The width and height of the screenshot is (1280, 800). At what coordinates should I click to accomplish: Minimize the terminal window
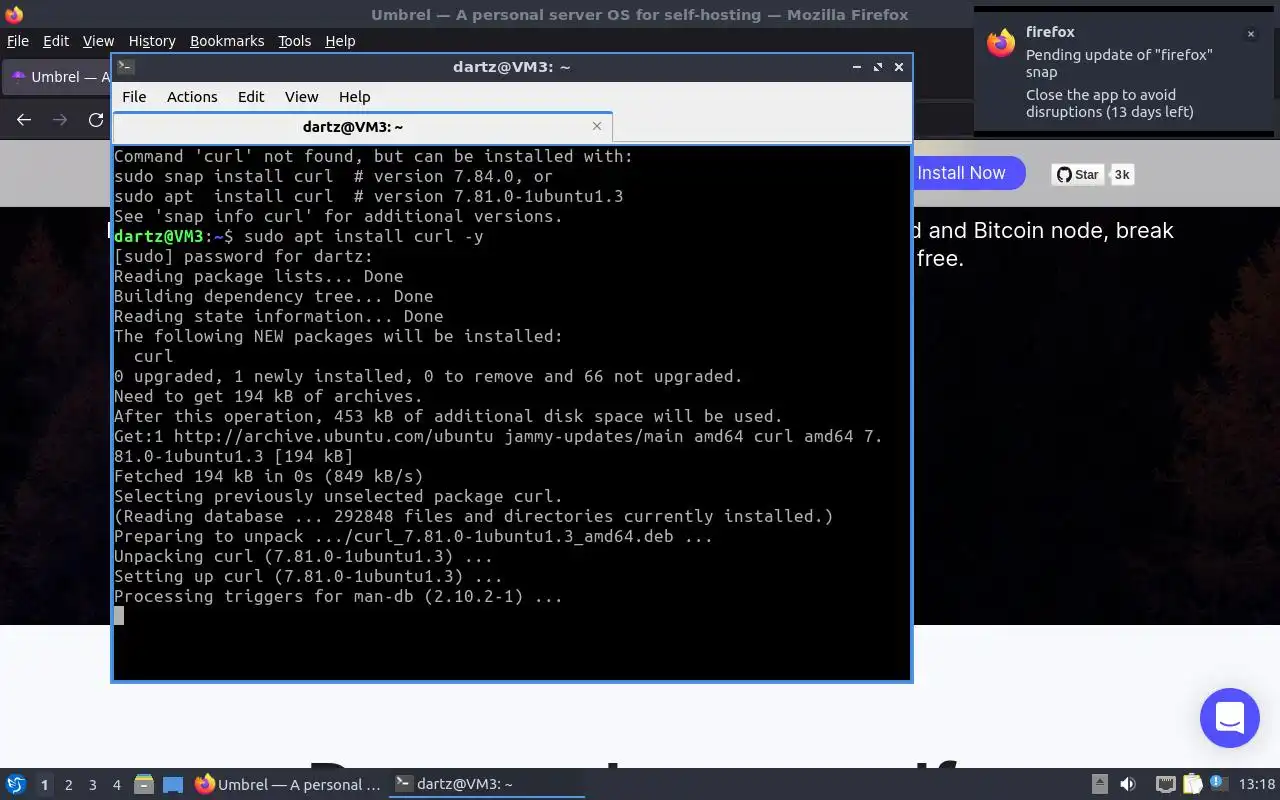pyautogui.click(x=857, y=67)
